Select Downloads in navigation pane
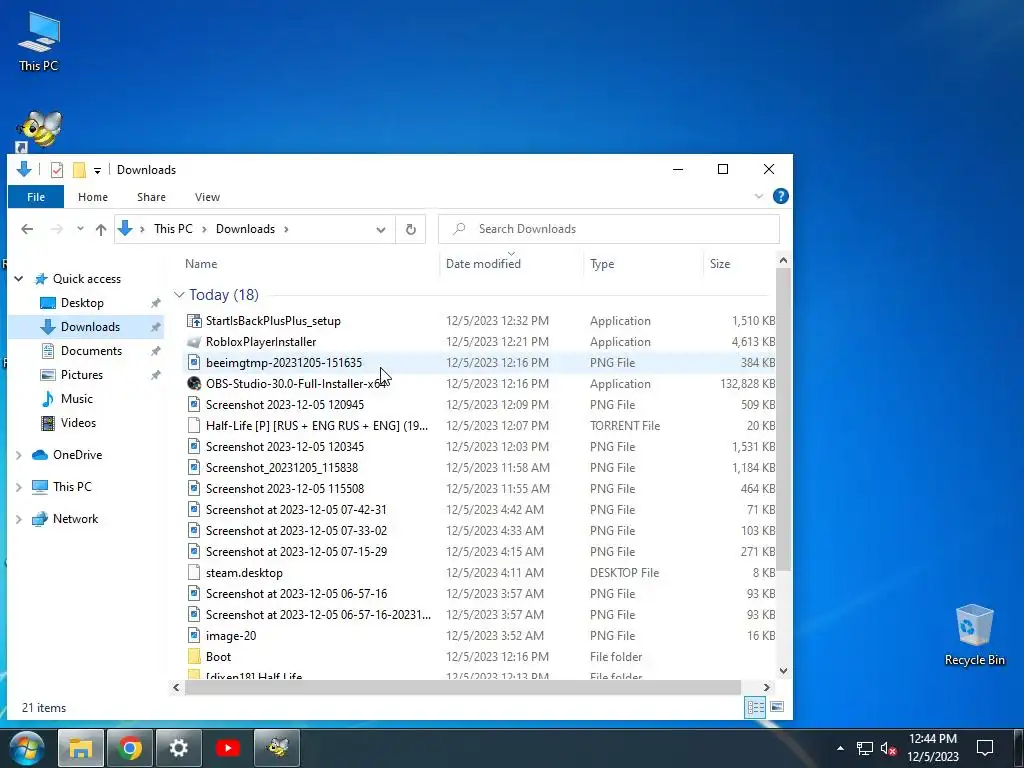 click(90, 327)
